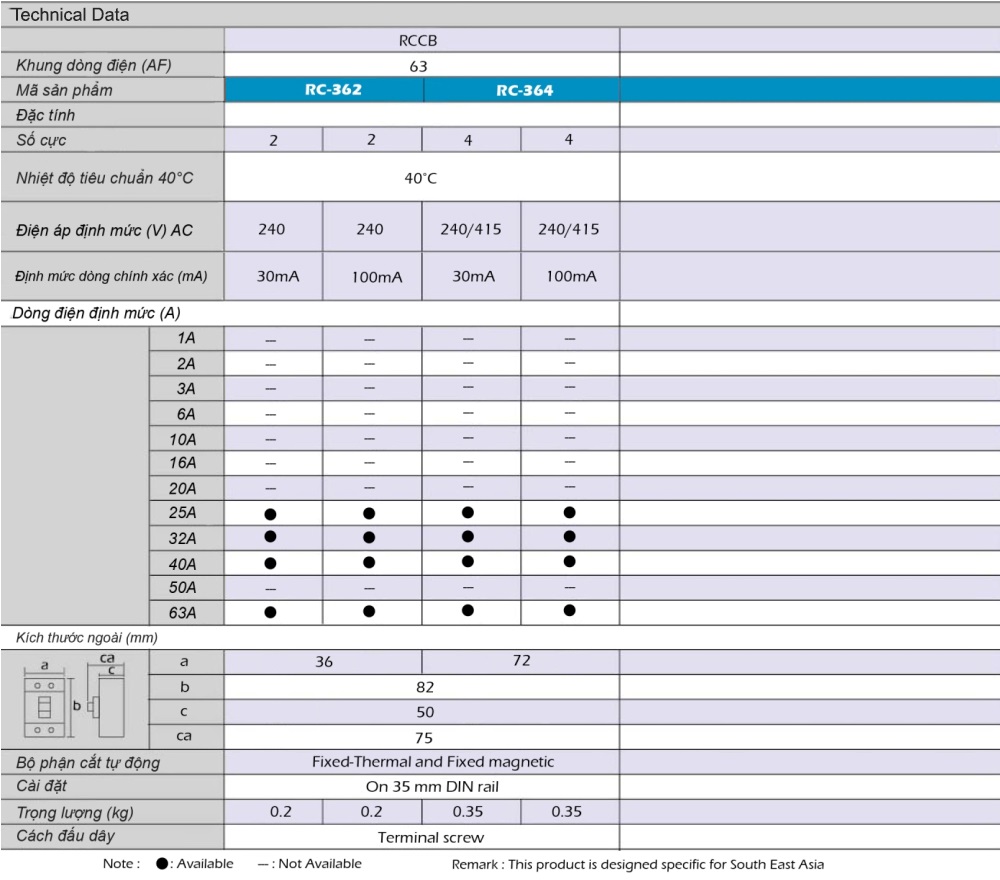Select the '40°C' value cell

click(x=420, y=179)
